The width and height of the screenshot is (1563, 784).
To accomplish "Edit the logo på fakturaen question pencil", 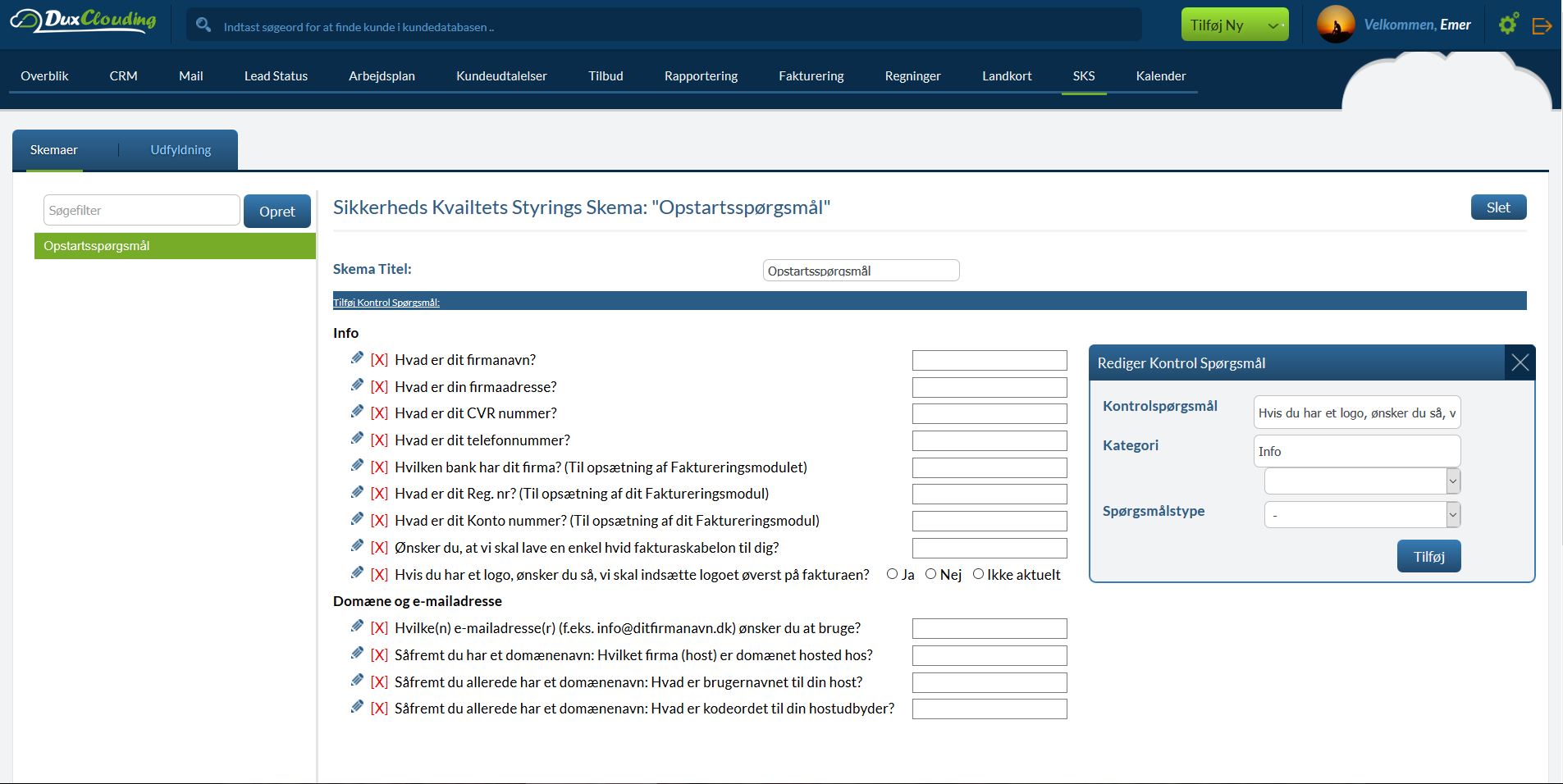I will [x=357, y=573].
